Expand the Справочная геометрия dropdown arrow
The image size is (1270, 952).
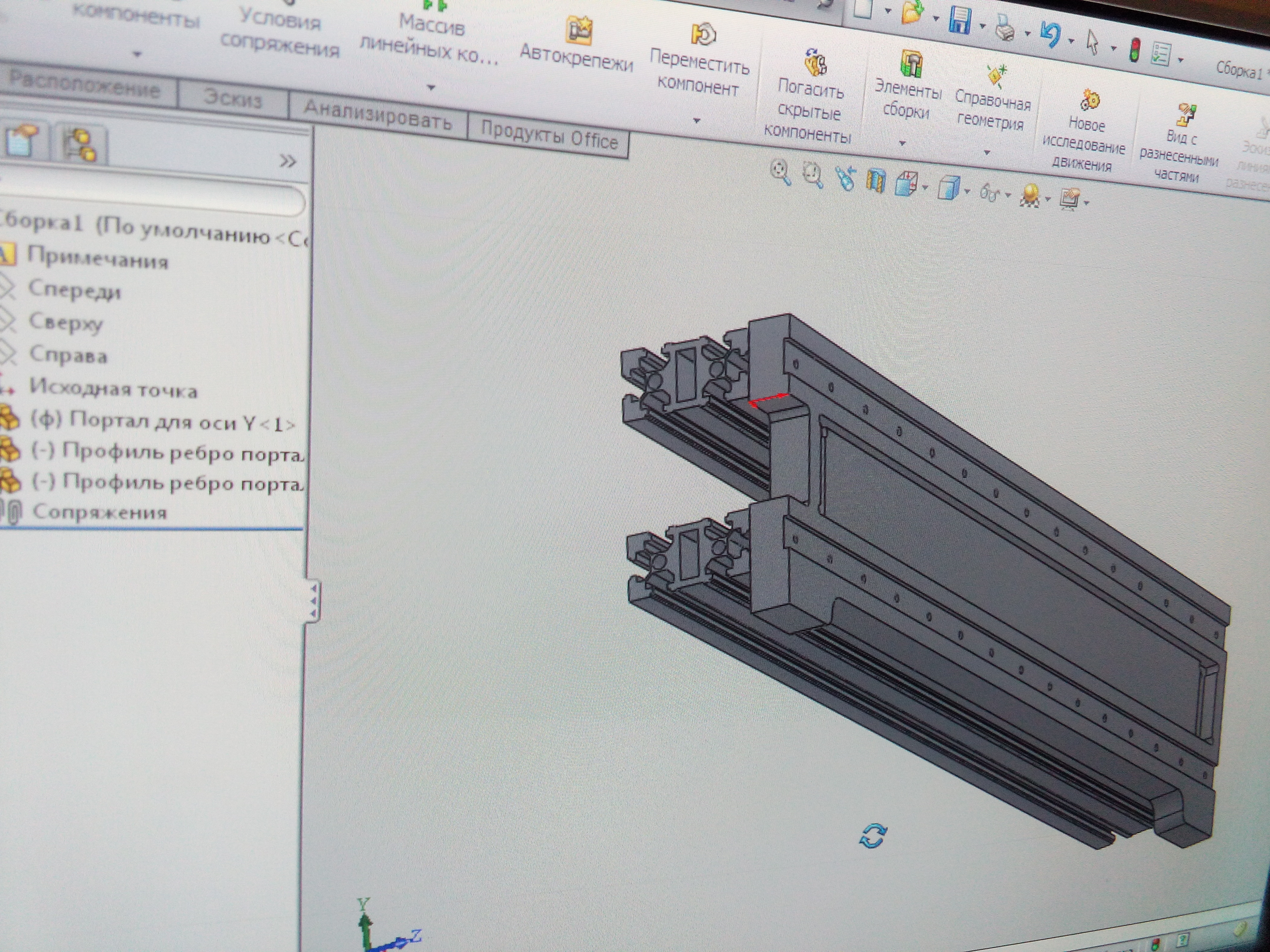click(987, 153)
